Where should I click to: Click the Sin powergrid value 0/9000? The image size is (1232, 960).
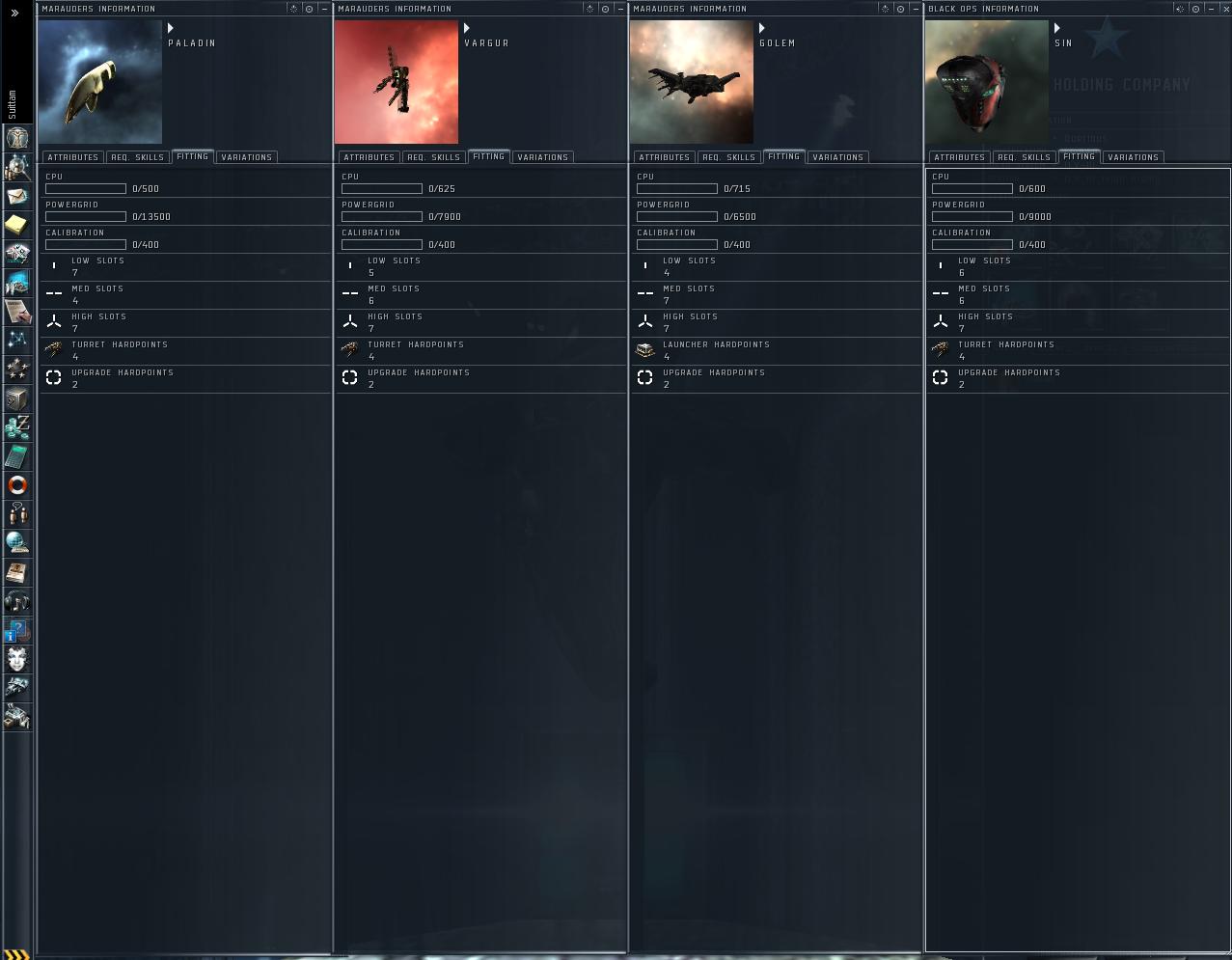(1035, 217)
